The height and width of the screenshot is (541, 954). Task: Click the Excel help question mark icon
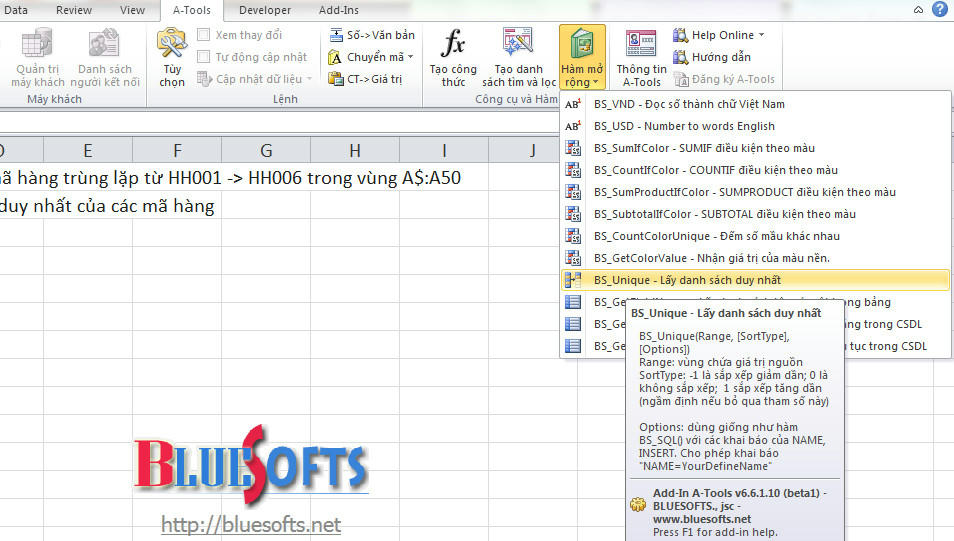click(x=939, y=10)
